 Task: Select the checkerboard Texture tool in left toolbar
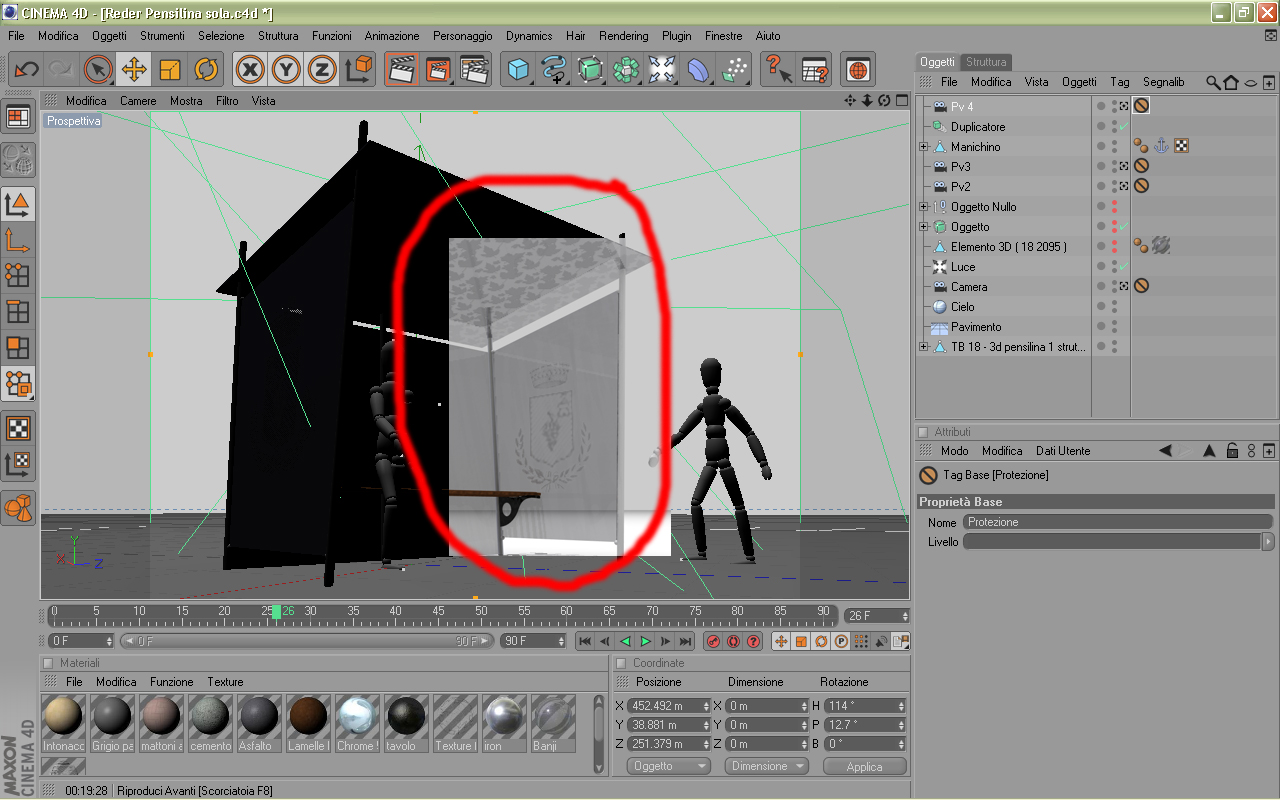18,428
